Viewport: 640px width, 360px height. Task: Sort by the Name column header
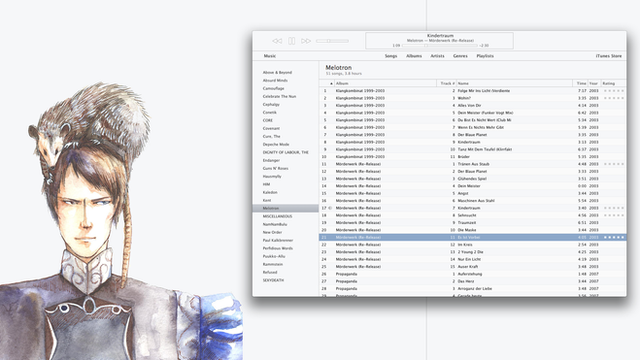click(514, 83)
